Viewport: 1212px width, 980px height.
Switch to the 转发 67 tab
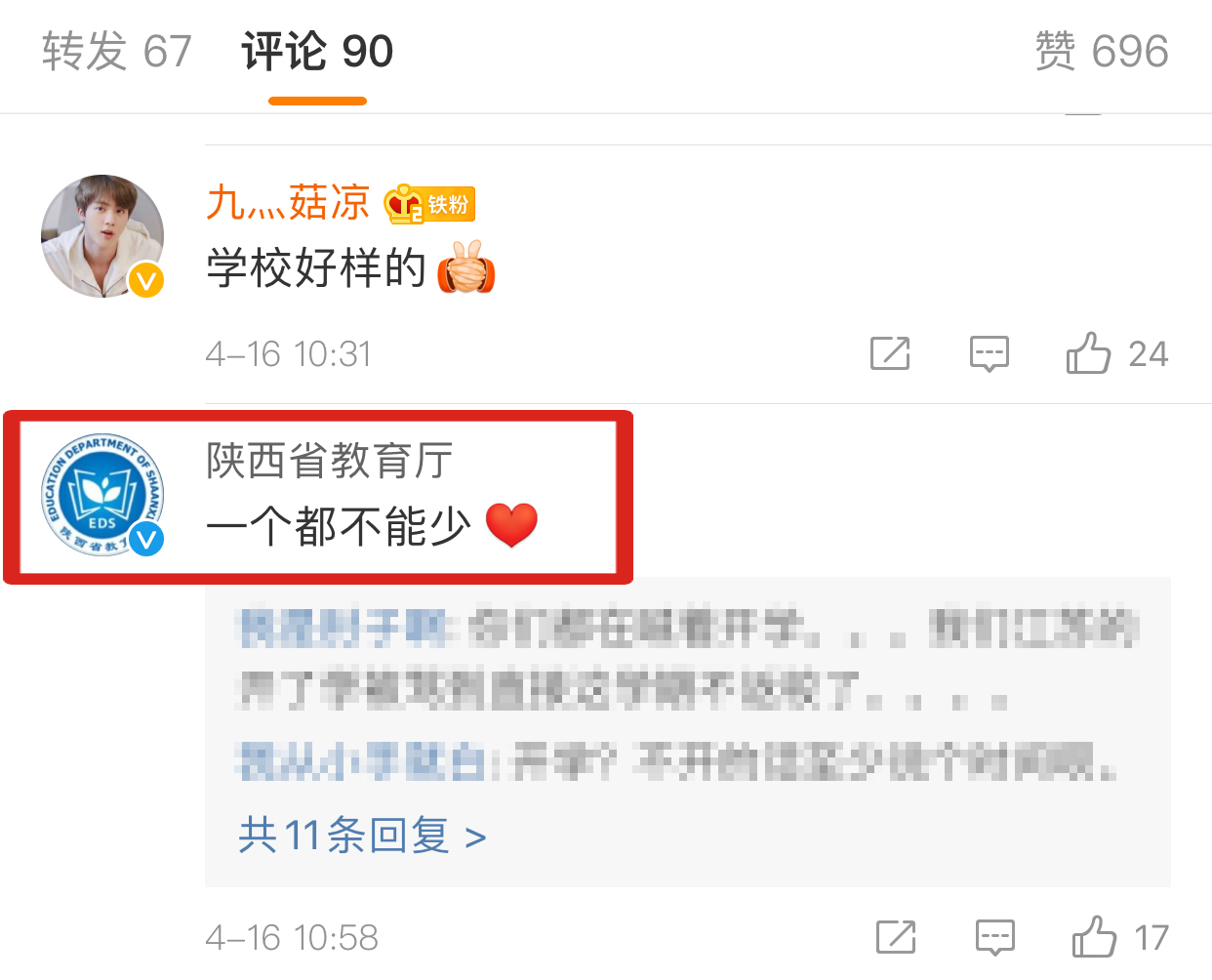(117, 51)
